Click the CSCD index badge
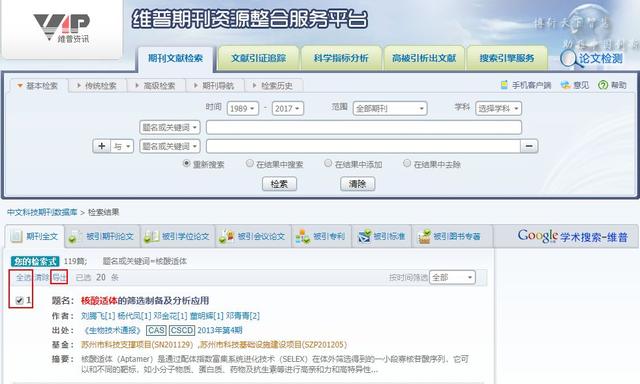This screenshot has height=384, width=640. [x=182, y=330]
